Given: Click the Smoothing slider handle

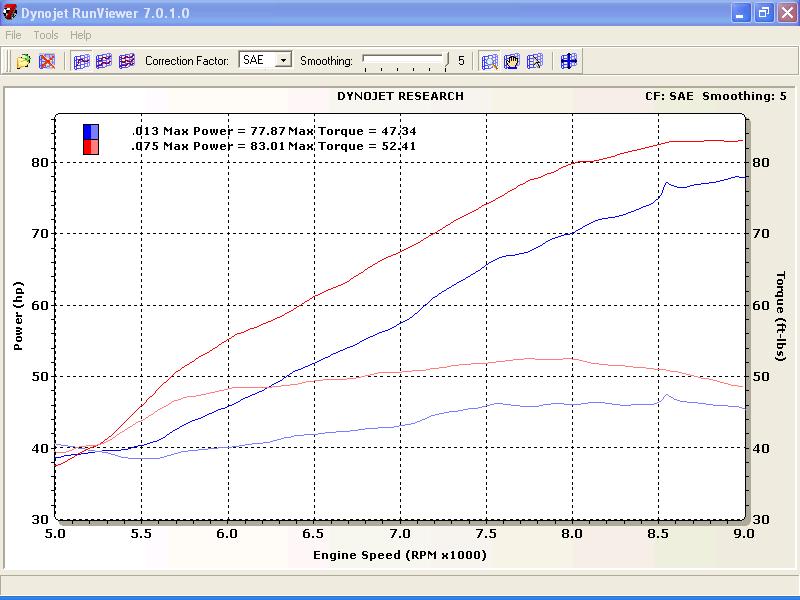Looking at the screenshot, I should pos(447,62).
